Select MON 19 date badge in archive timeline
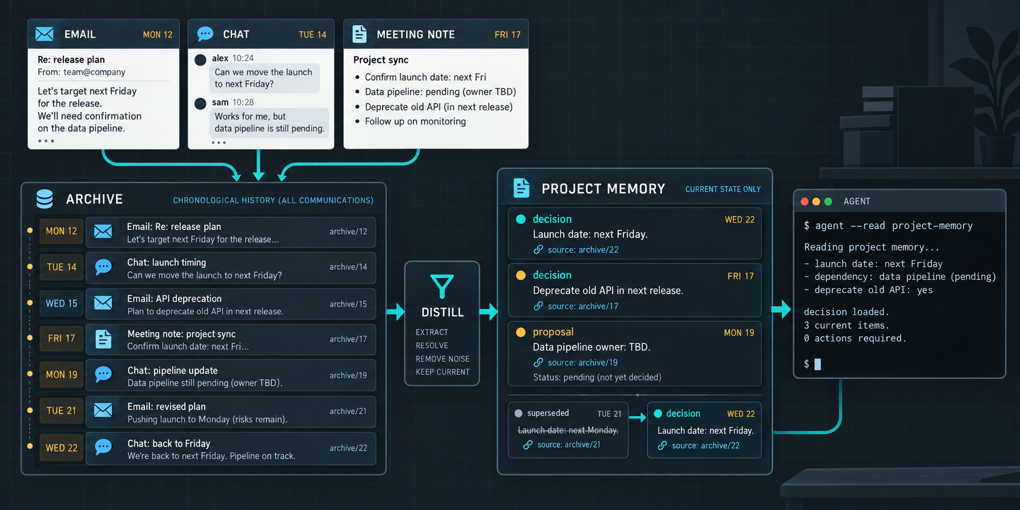This screenshot has height=510, width=1020. [x=62, y=375]
